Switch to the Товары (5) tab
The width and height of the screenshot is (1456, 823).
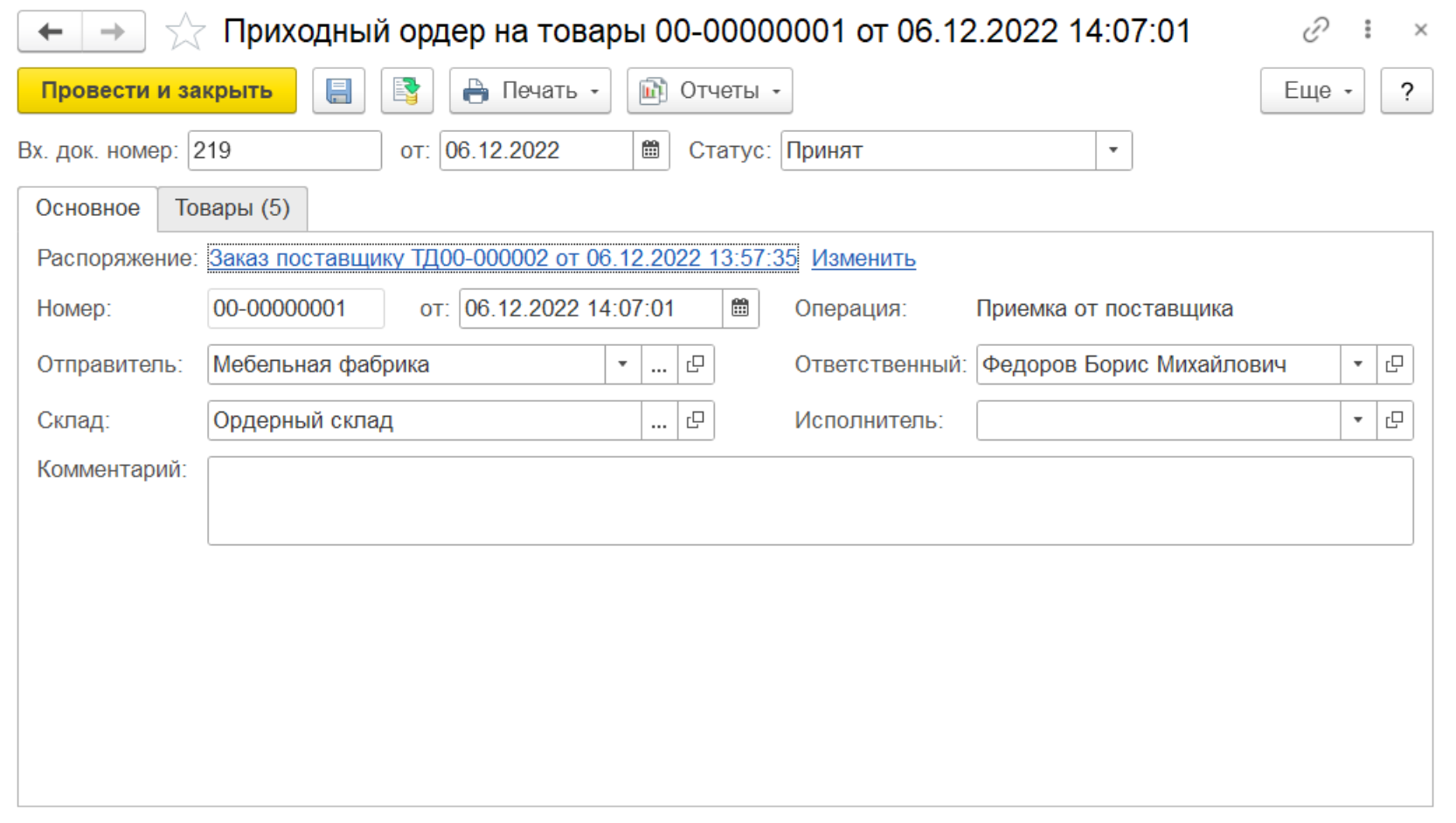(232, 208)
